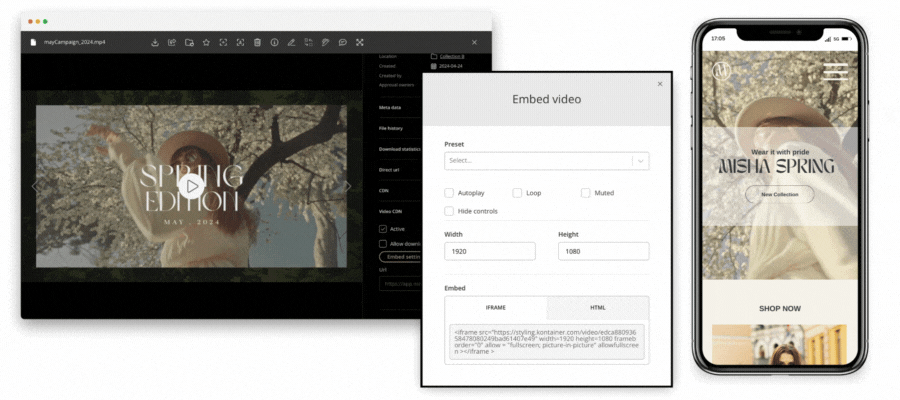Click the convert/transfer icon in toolbar
The height and width of the screenshot is (400, 900).
(x=309, y=42)
